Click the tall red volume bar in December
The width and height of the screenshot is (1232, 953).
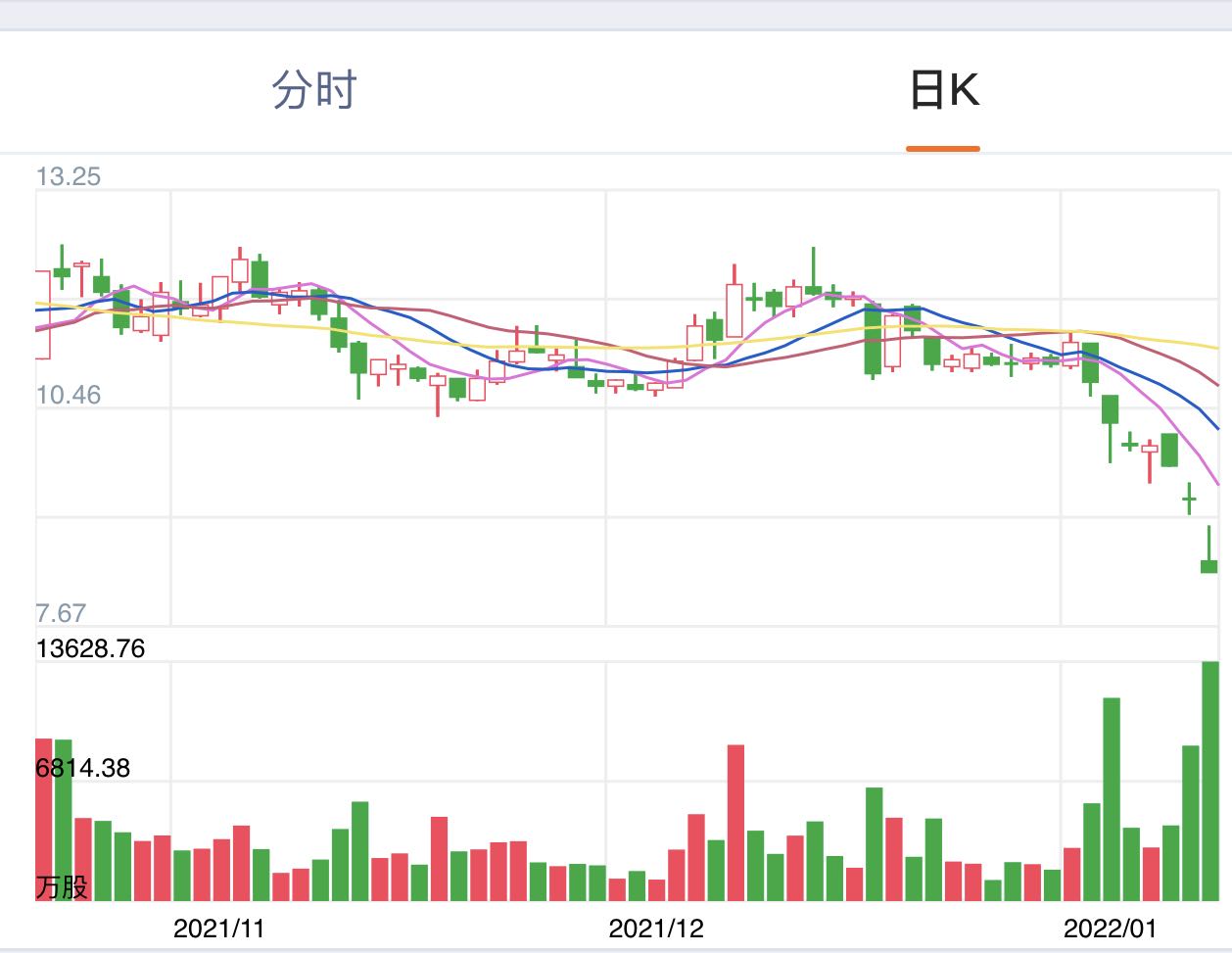click(735, 823)
